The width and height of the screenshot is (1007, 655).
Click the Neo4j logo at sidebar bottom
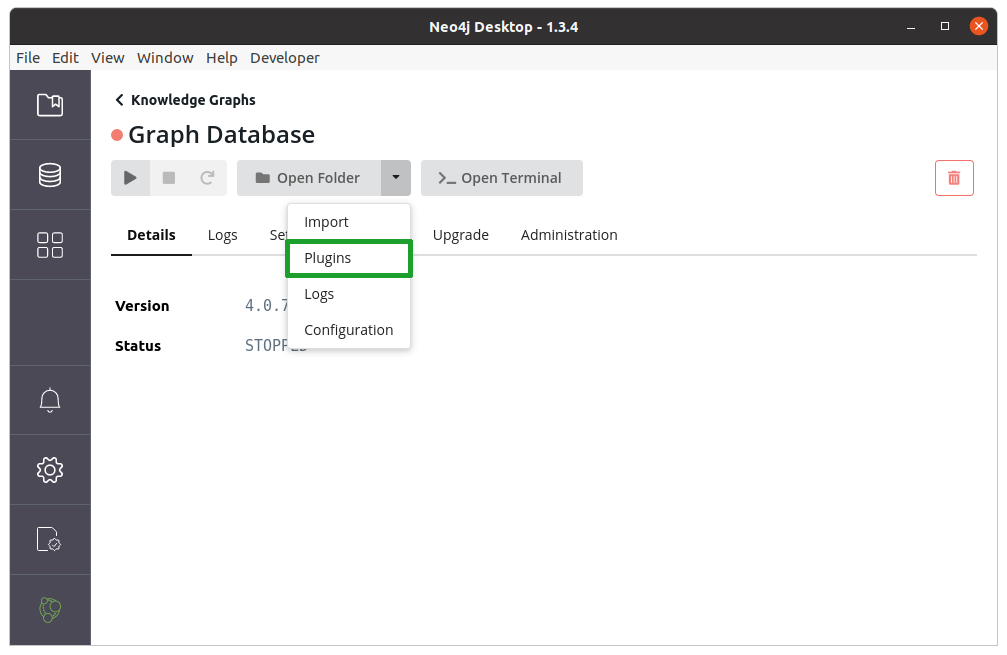tap(50, 609)
